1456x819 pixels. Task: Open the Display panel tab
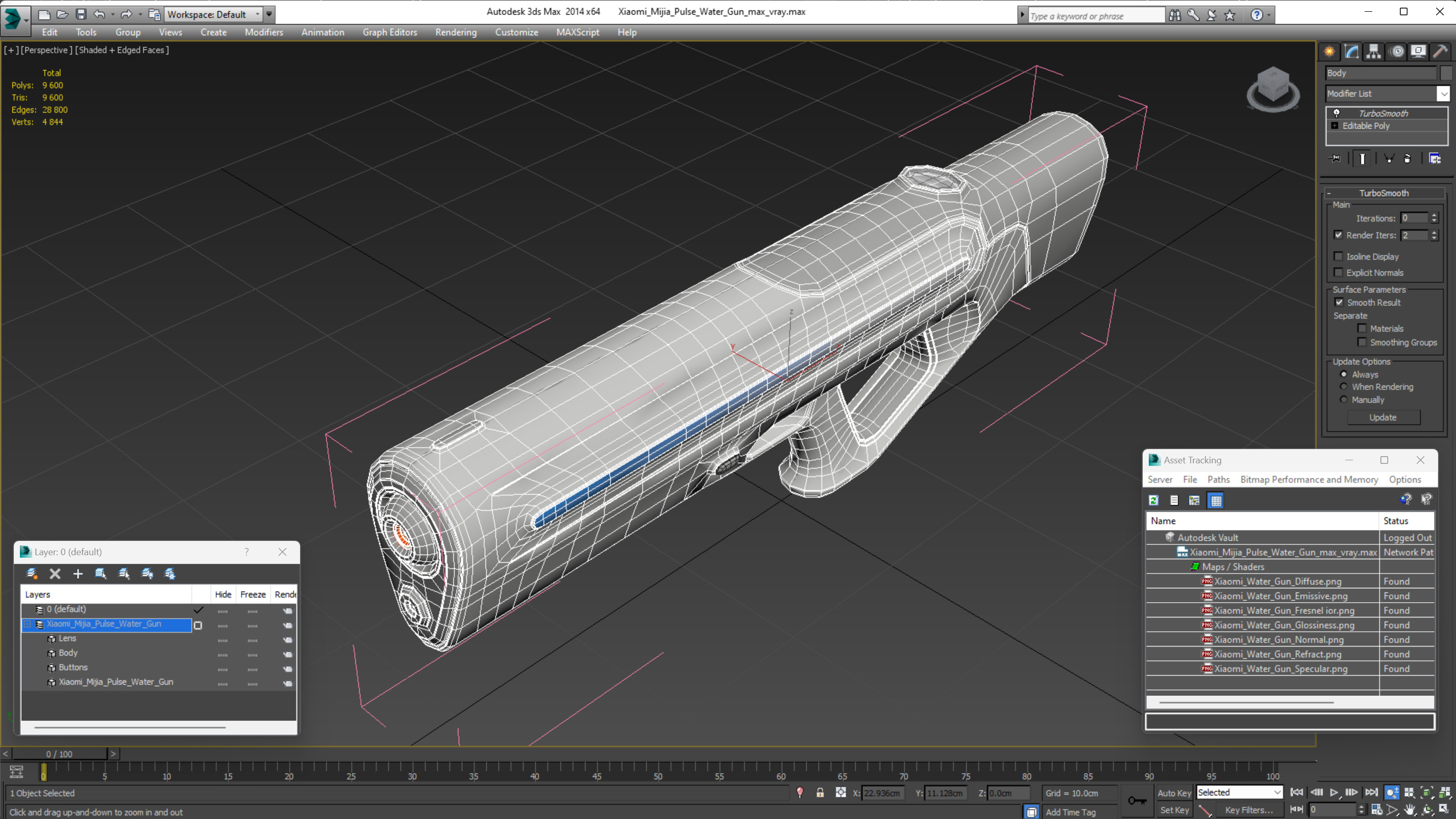click(1418, 52)
